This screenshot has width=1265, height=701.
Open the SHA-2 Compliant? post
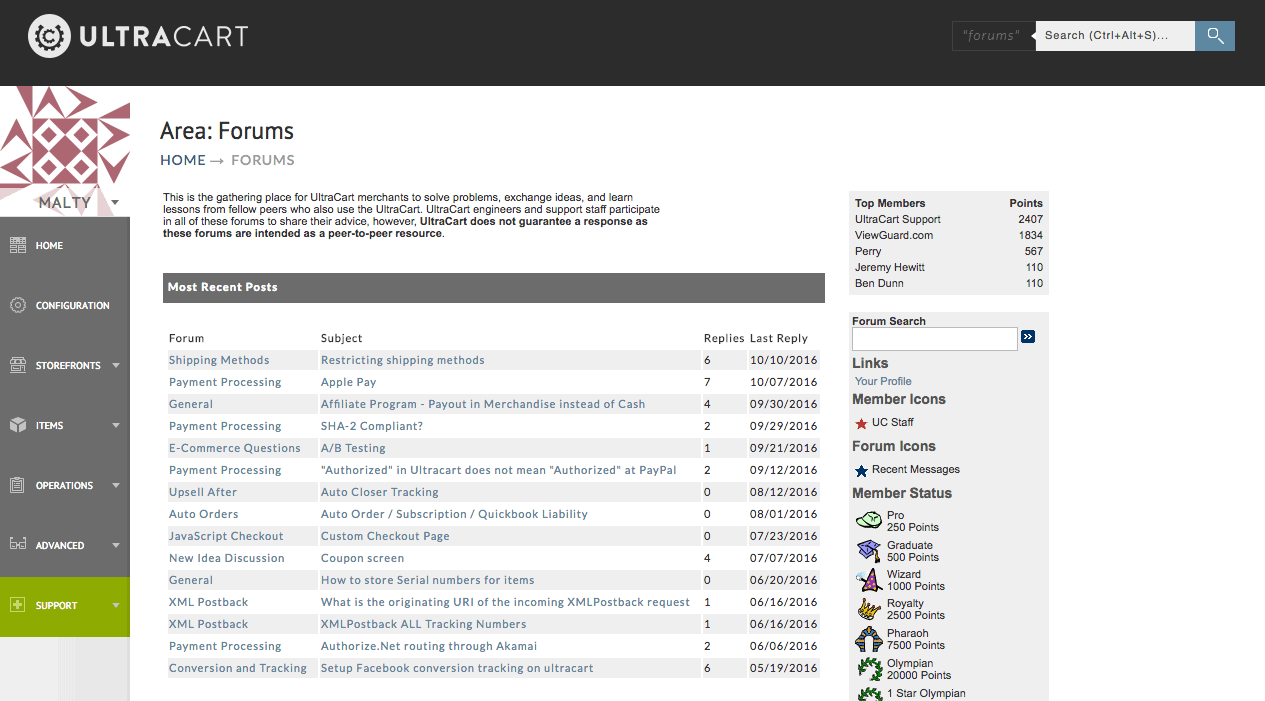click(372, 426)
